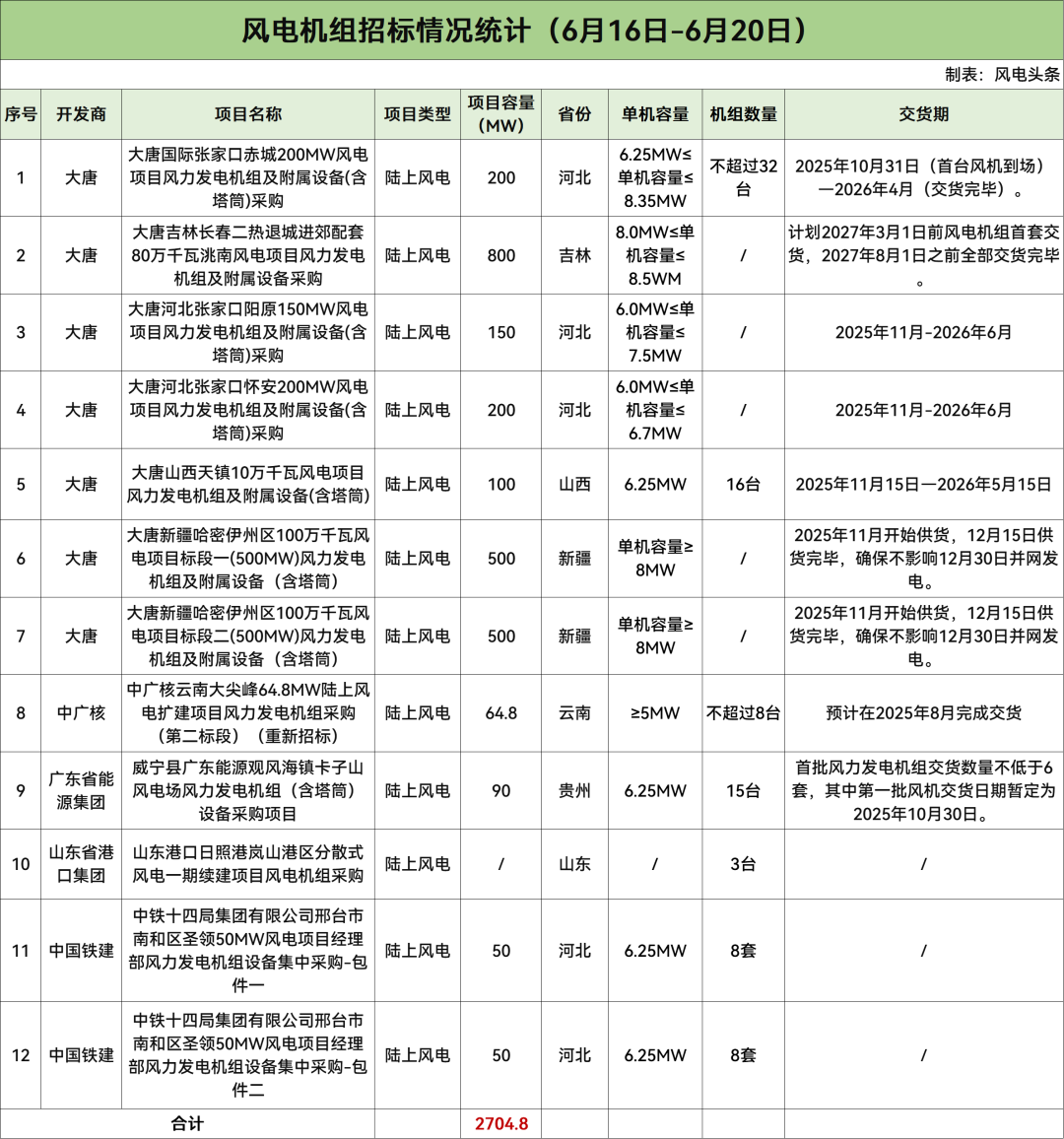Click the row 11 project name ending 包件一
This screenshot has height=1139, width=1064.
(x=247, y=951)
